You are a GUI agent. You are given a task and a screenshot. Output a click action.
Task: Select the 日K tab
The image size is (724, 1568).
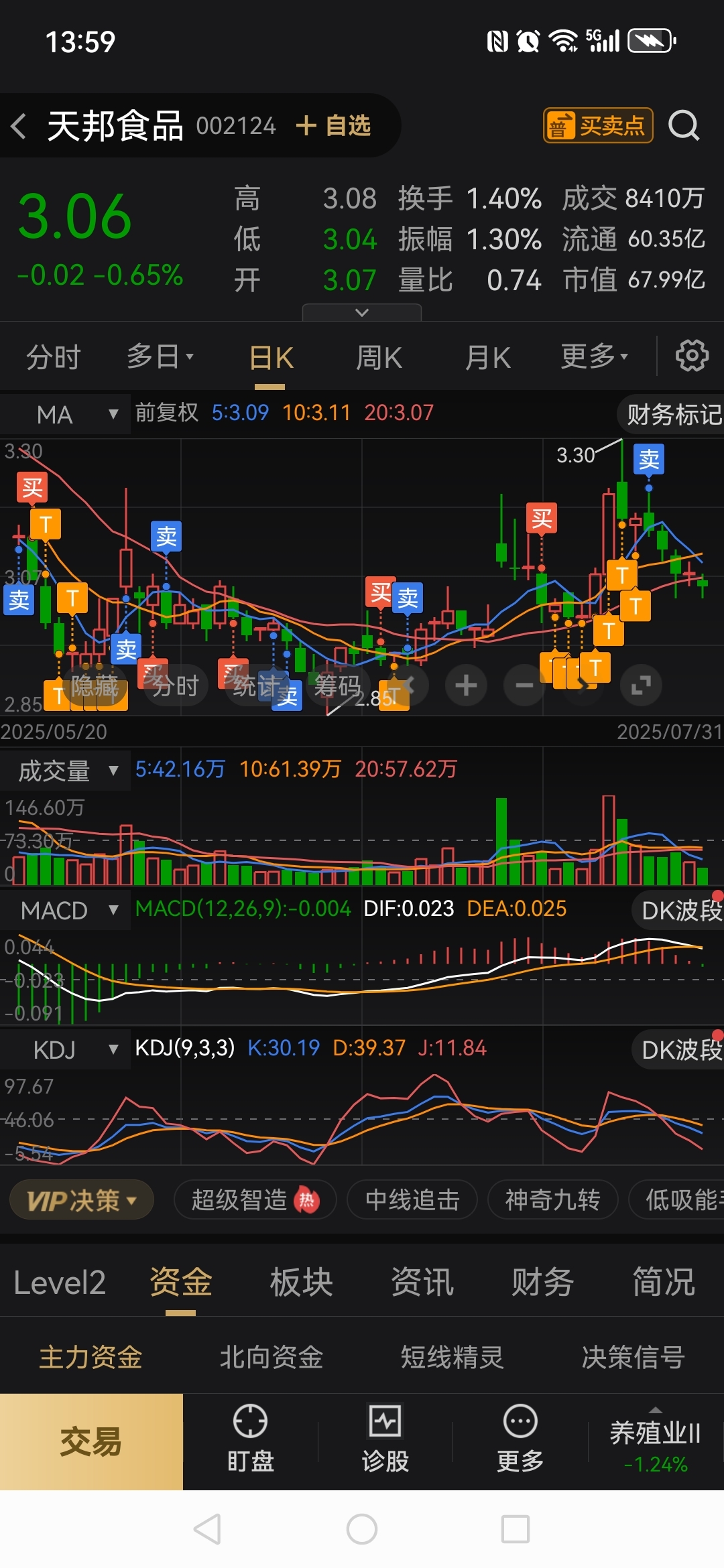coord(271,357)
